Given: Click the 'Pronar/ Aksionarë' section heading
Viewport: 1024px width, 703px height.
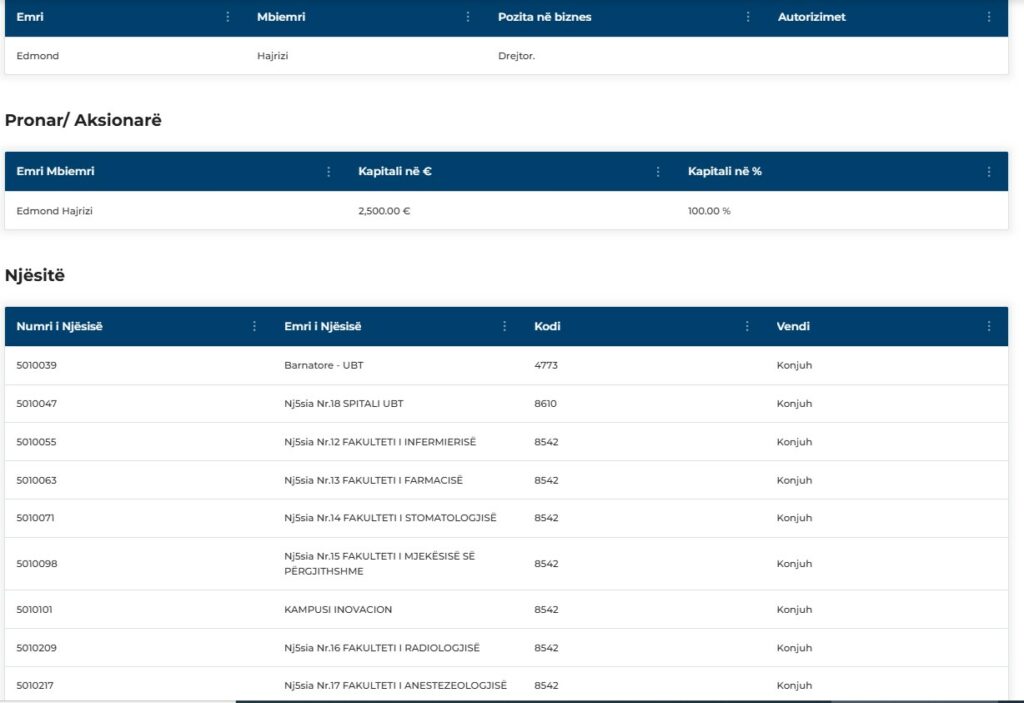Looking at the screenshot, I should pyautogui.click(x=83, y=120).
